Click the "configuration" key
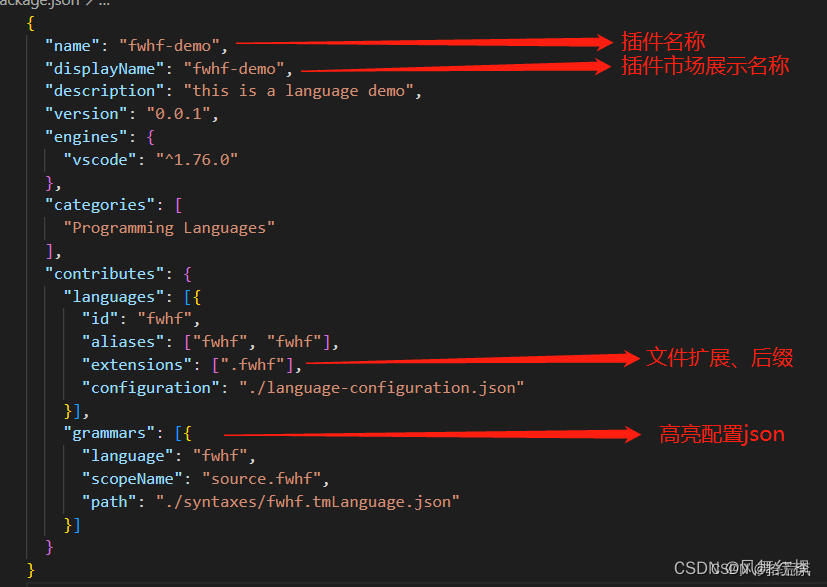The width and height of the screenshot is (827, 587). (x=150, y=388)
